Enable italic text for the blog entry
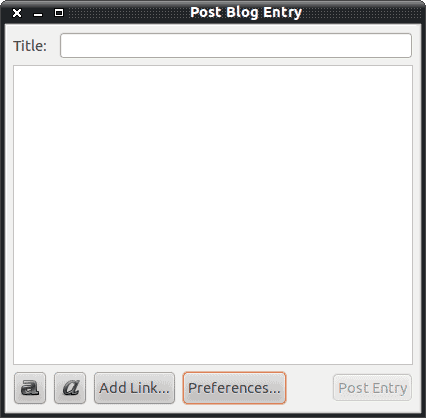 pyautogui.click(x=70, y=388)
